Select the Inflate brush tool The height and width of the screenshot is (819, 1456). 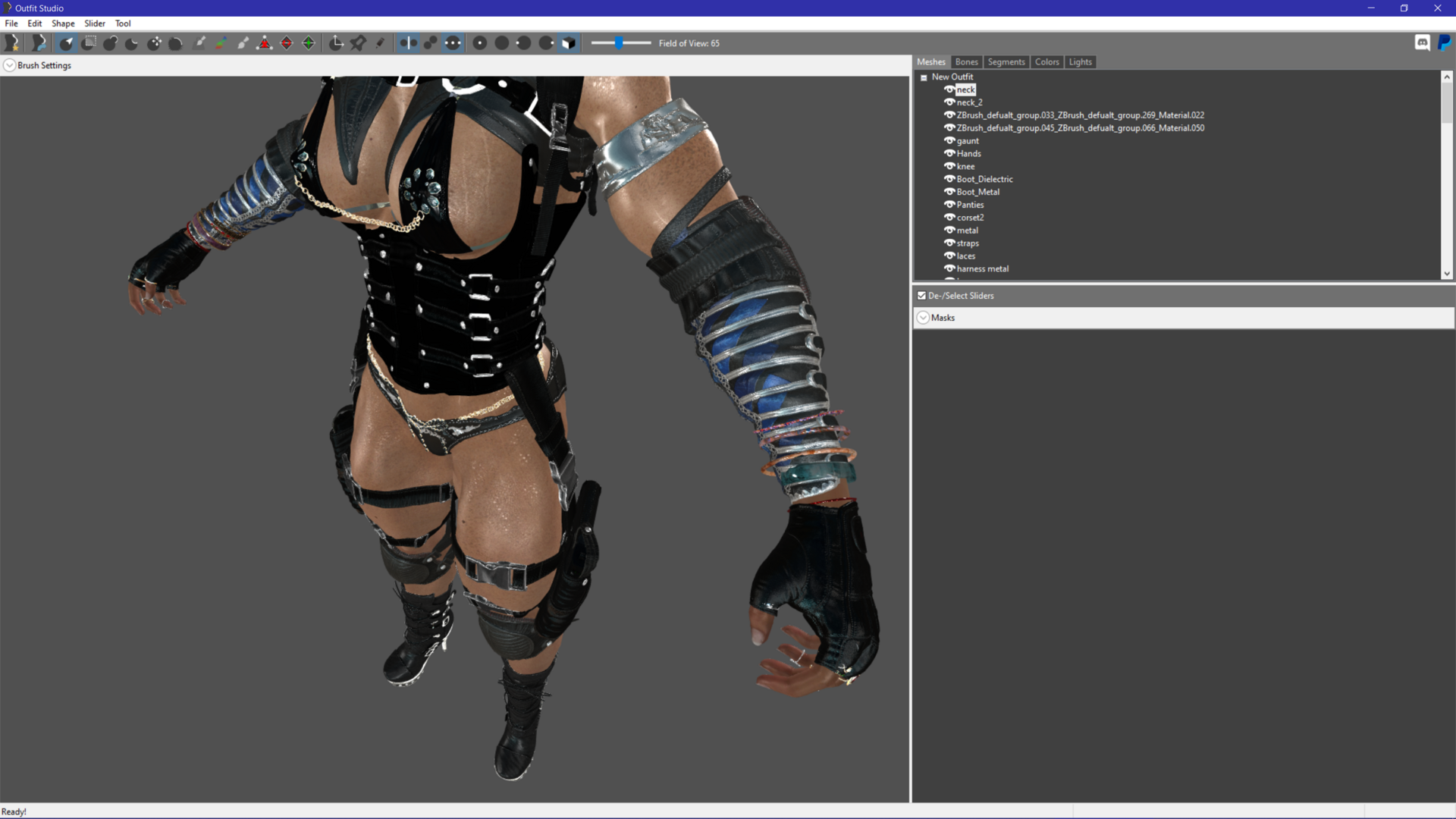click(111, 43)
